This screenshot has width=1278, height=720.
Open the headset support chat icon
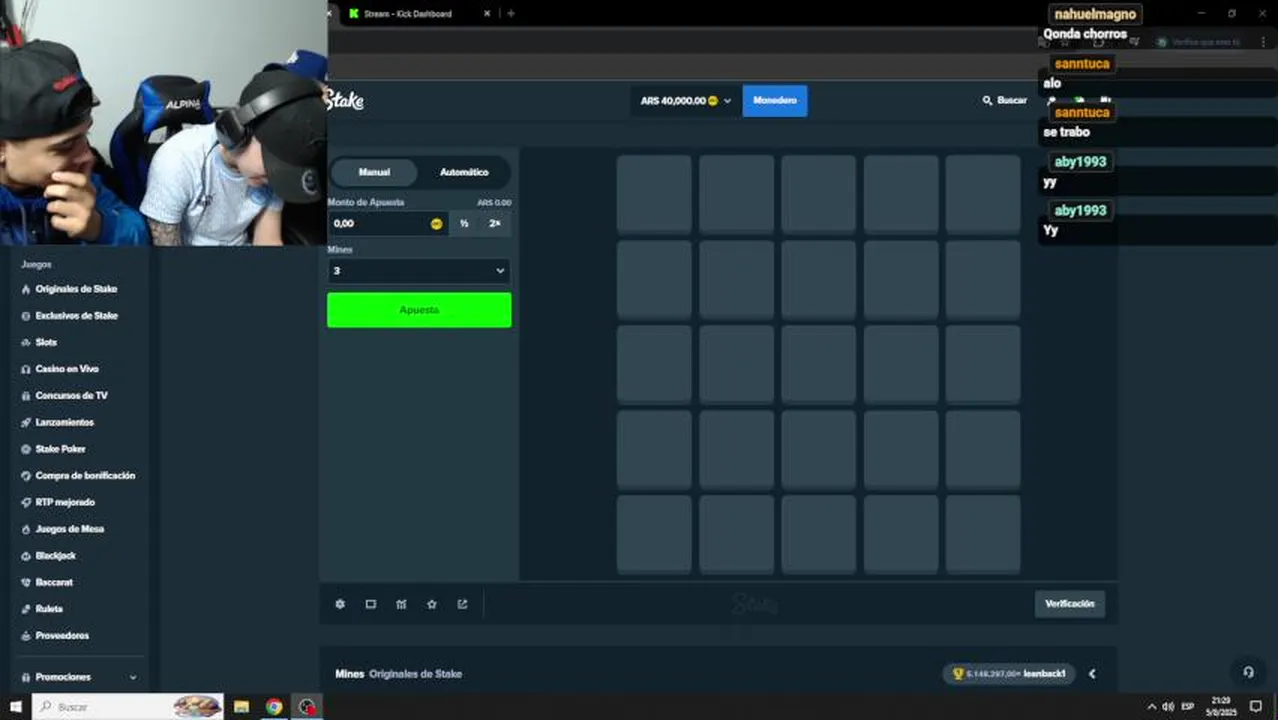pos(1248,672)
